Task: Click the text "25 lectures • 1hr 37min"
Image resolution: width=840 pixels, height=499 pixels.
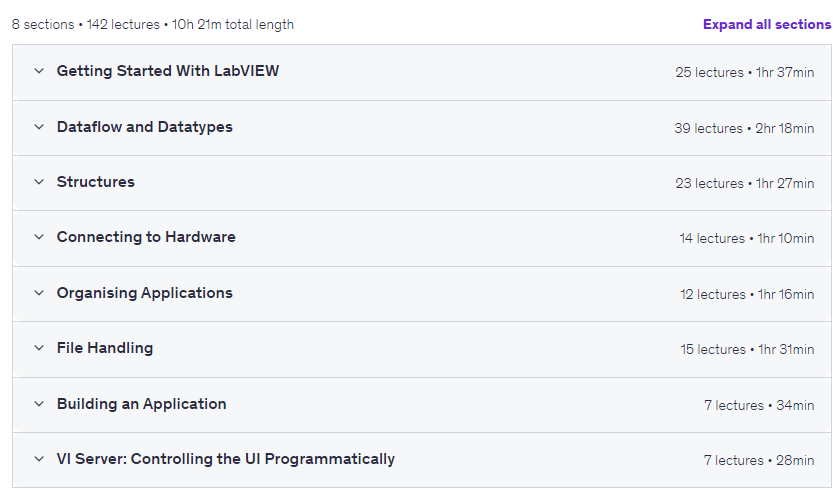Action: pyautogui.click(x=745, y=72)
